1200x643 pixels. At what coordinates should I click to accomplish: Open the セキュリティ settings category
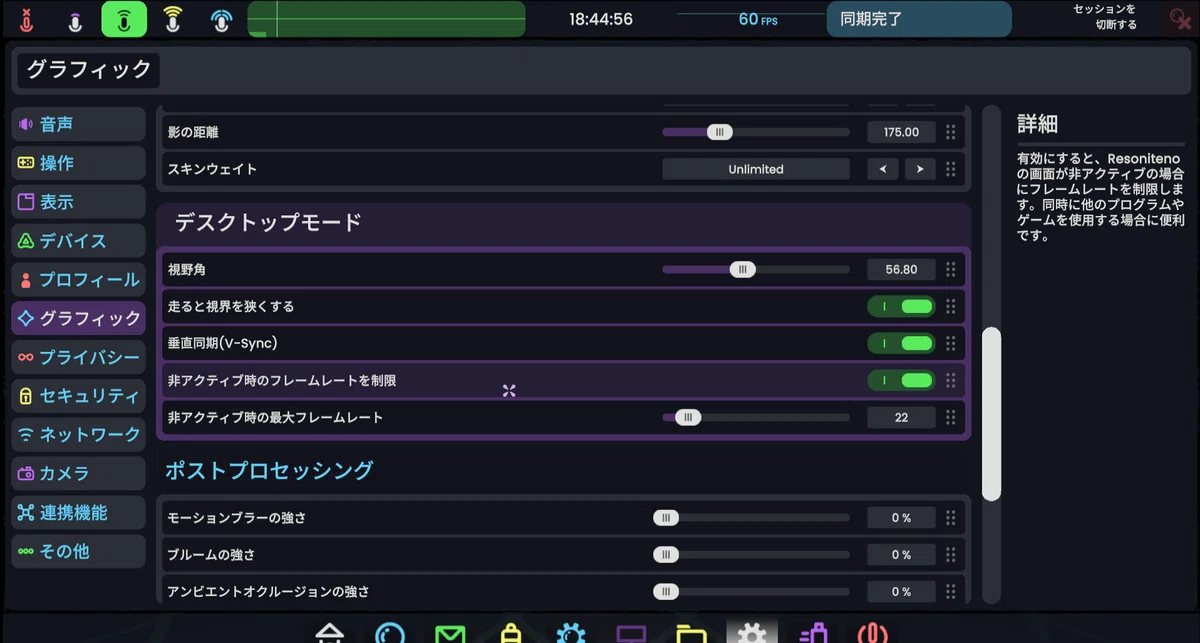[x=78, y=396]
